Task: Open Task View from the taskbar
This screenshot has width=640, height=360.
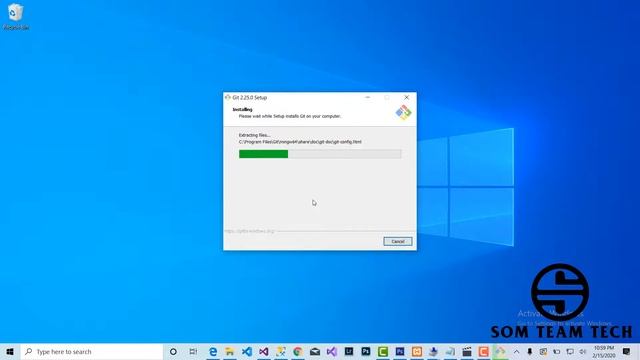Action: pos(193,351)
